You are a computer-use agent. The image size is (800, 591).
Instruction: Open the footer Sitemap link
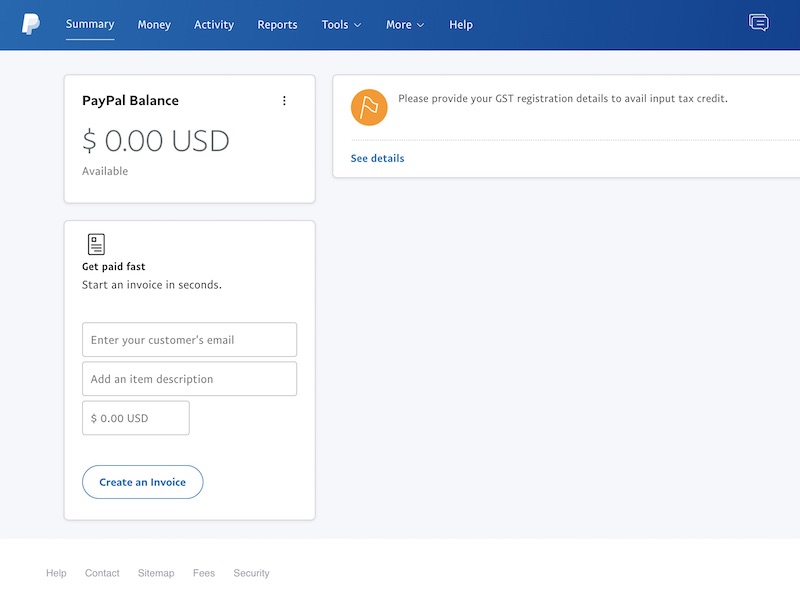(156, 573)
